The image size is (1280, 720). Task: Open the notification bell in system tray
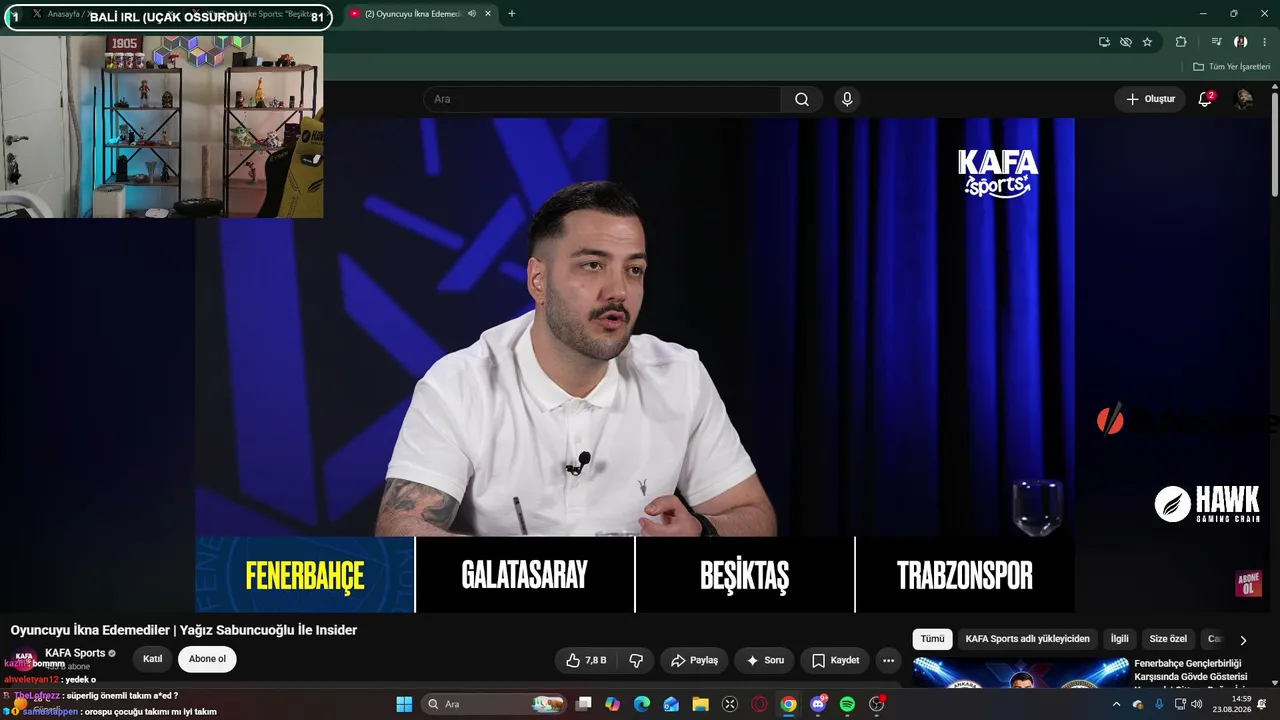[x=1262, y=704]
